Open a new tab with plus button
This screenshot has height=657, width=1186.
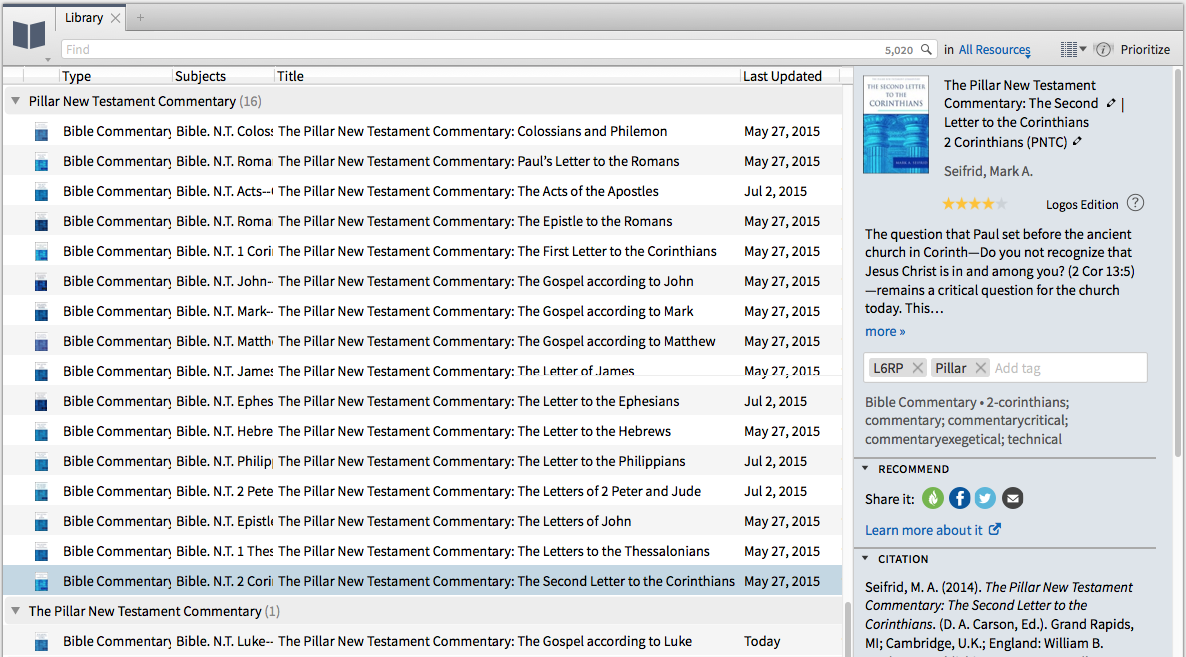[140, 17]
